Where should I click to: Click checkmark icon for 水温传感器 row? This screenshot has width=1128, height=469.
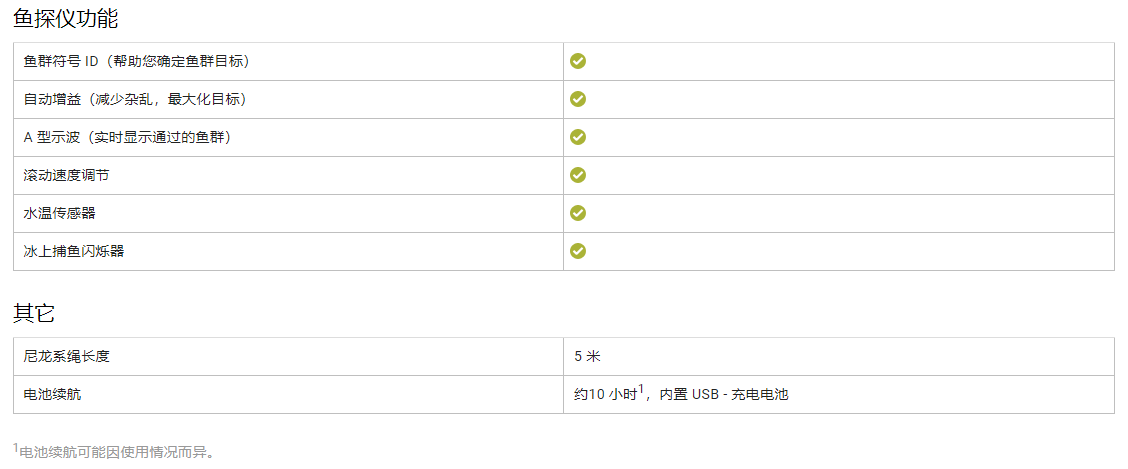click(x=578, y=213)
